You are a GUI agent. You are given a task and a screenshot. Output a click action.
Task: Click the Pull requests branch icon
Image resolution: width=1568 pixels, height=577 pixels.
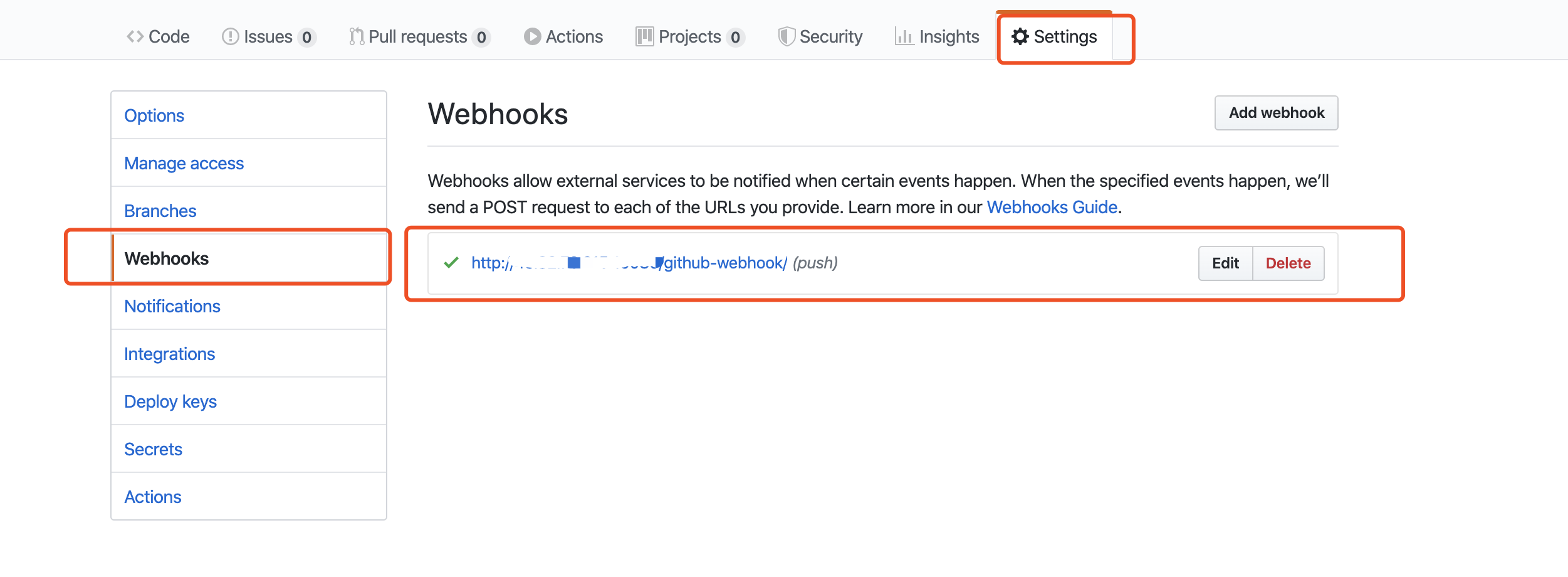(357, 37)
